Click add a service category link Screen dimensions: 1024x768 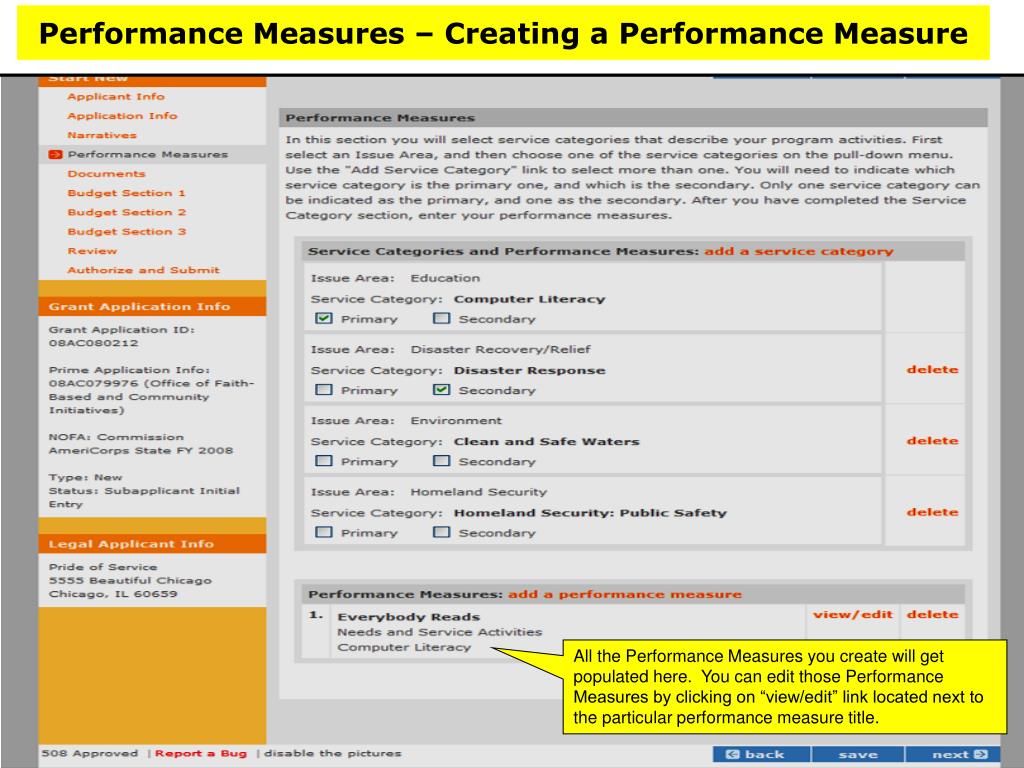pyautogui.click(x=799, y=251)
